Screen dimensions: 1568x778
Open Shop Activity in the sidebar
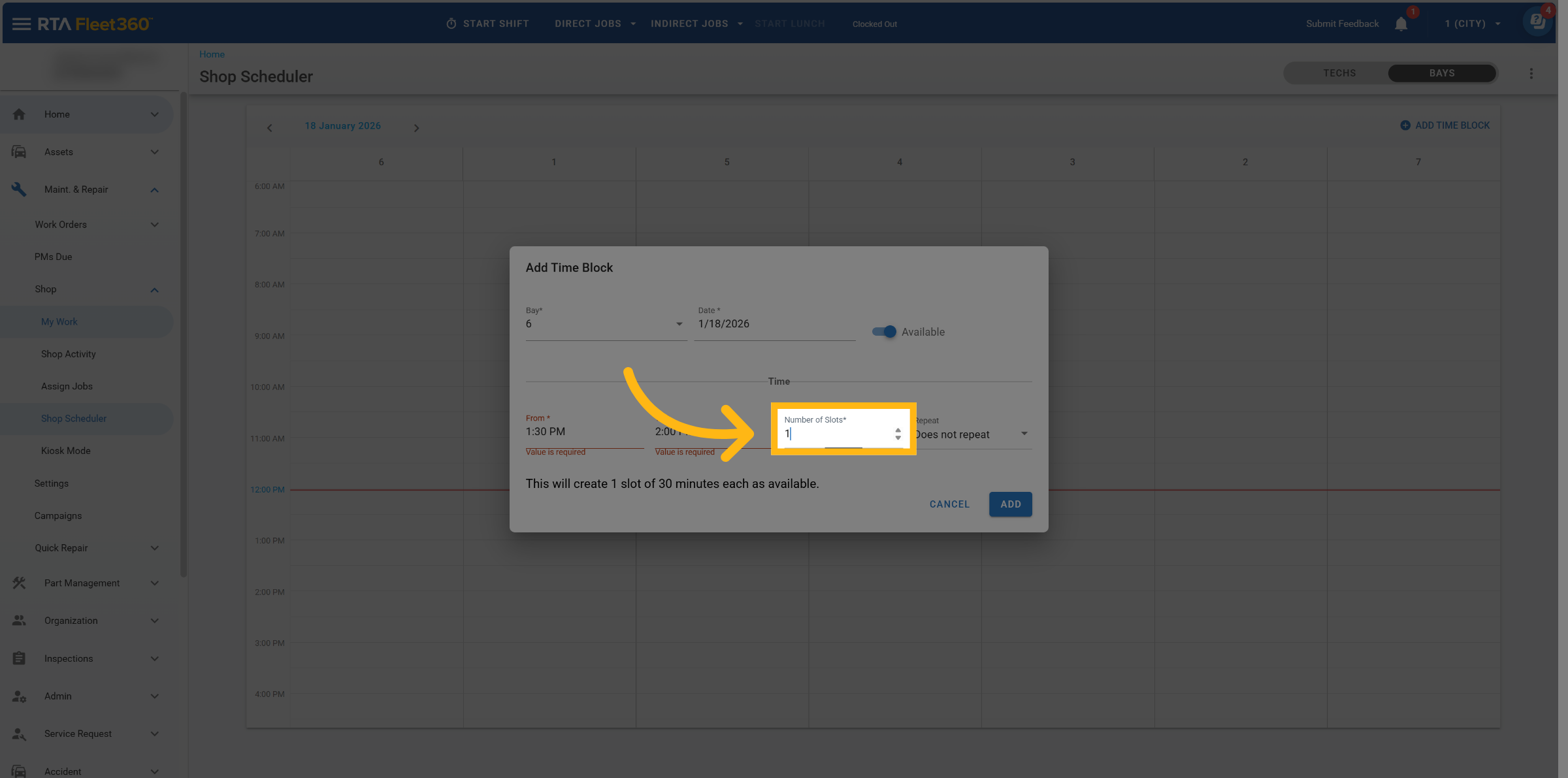click(68, 354)
